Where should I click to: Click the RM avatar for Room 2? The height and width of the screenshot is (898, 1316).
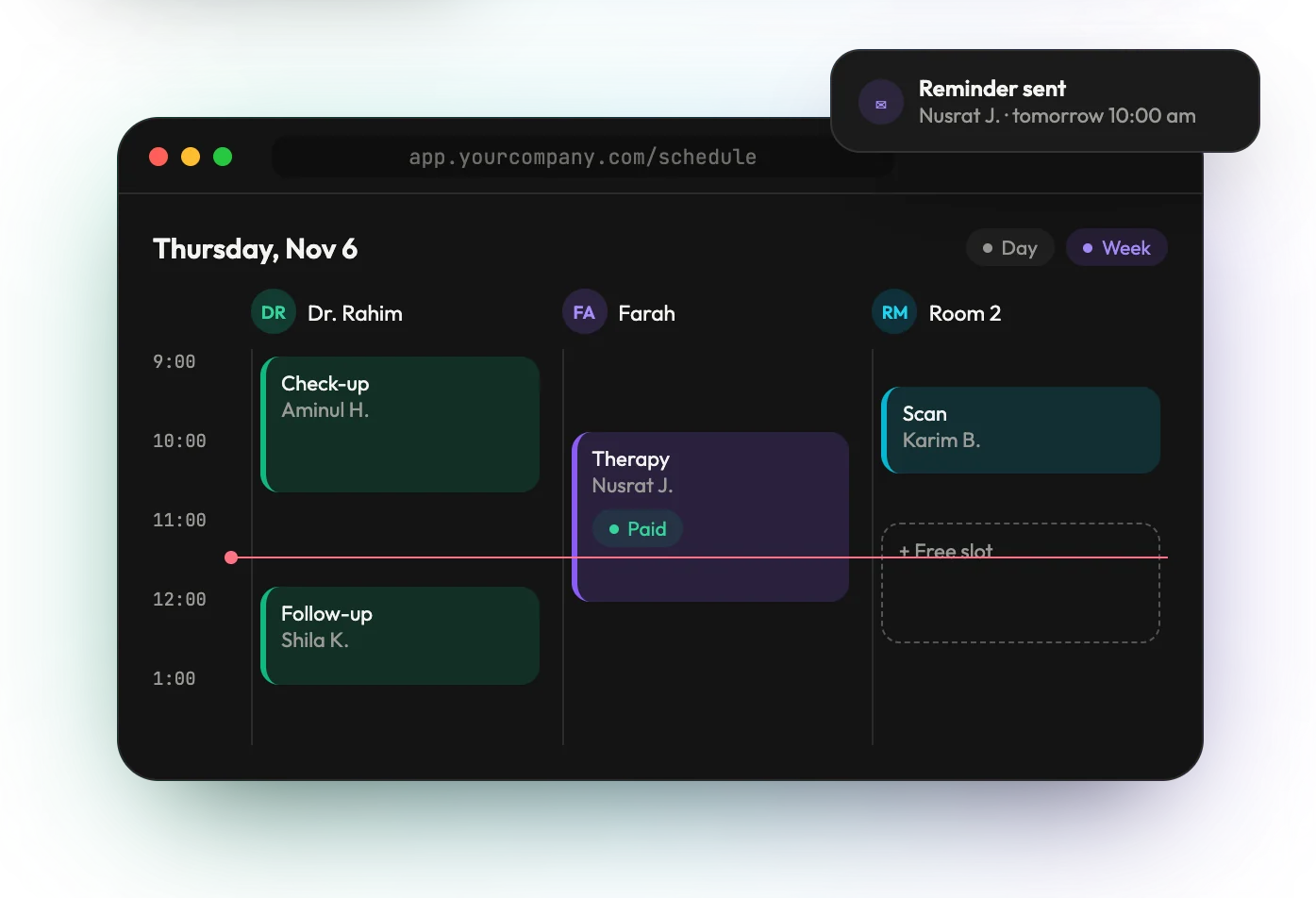point(894,312)
